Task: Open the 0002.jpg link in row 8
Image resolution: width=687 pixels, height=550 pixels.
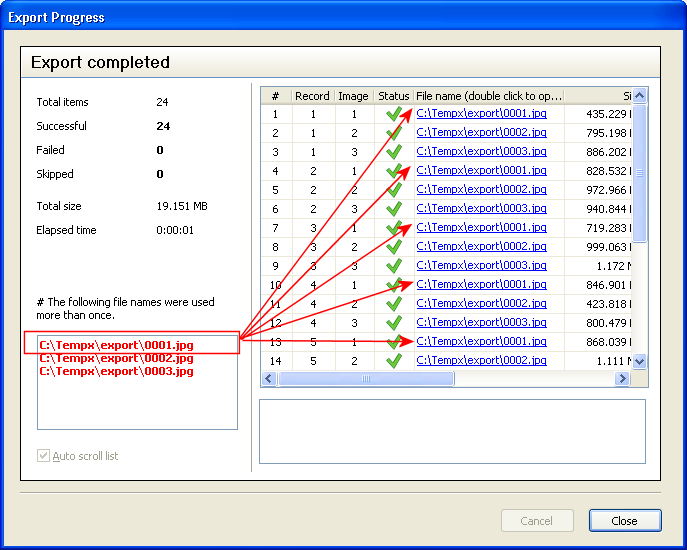Action: pos(482,246)
